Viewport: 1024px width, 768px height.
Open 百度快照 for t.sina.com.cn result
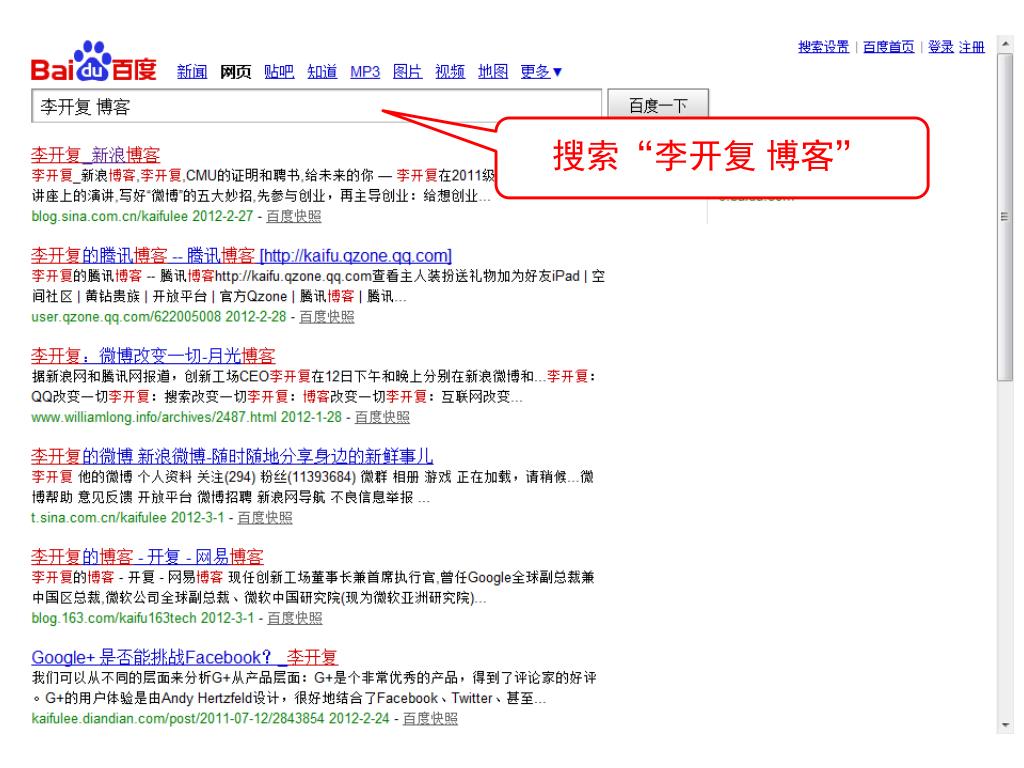coord(264,518)
